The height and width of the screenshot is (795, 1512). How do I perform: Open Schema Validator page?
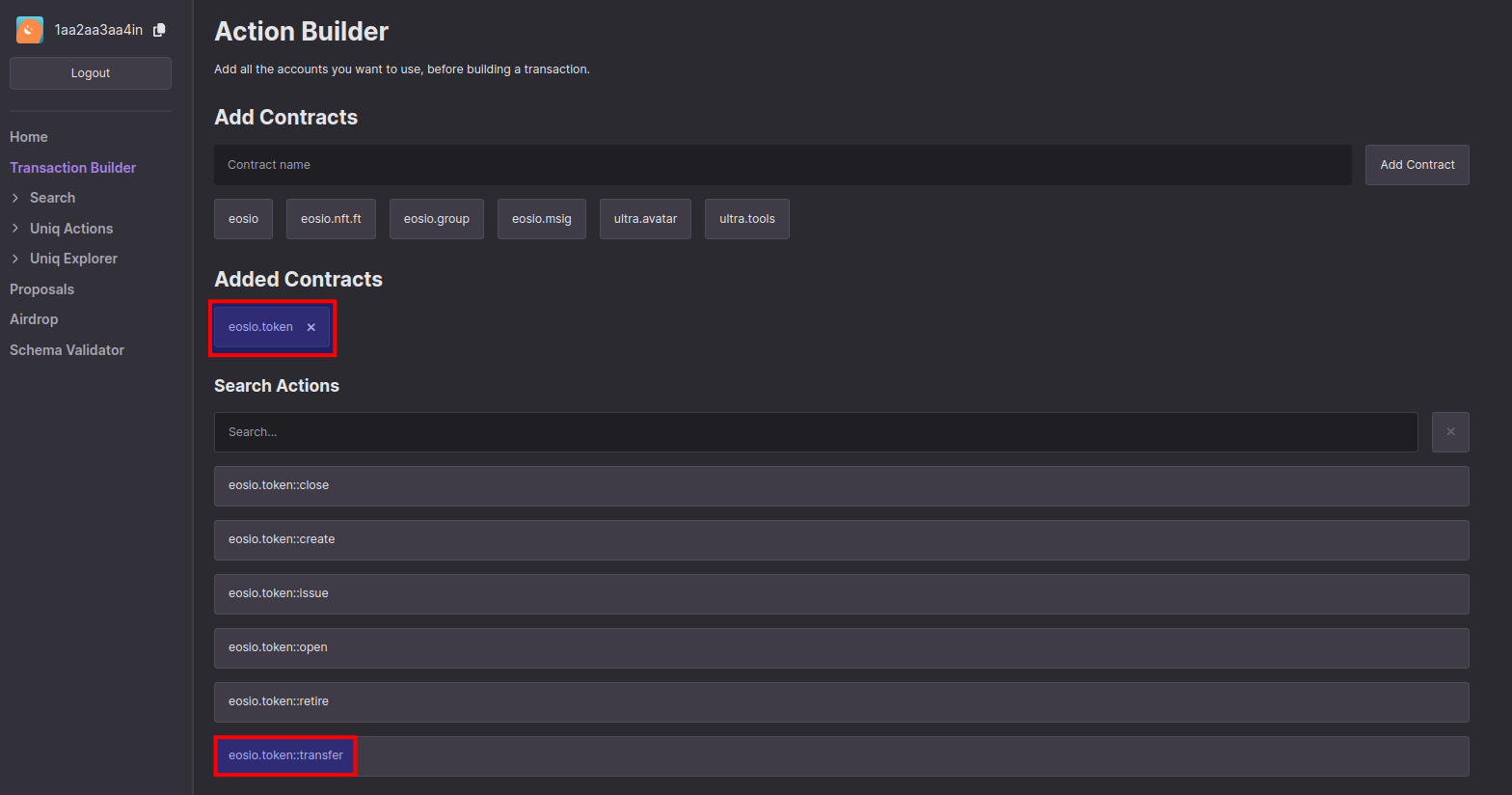pyautogui.click(x=67, y=350)
